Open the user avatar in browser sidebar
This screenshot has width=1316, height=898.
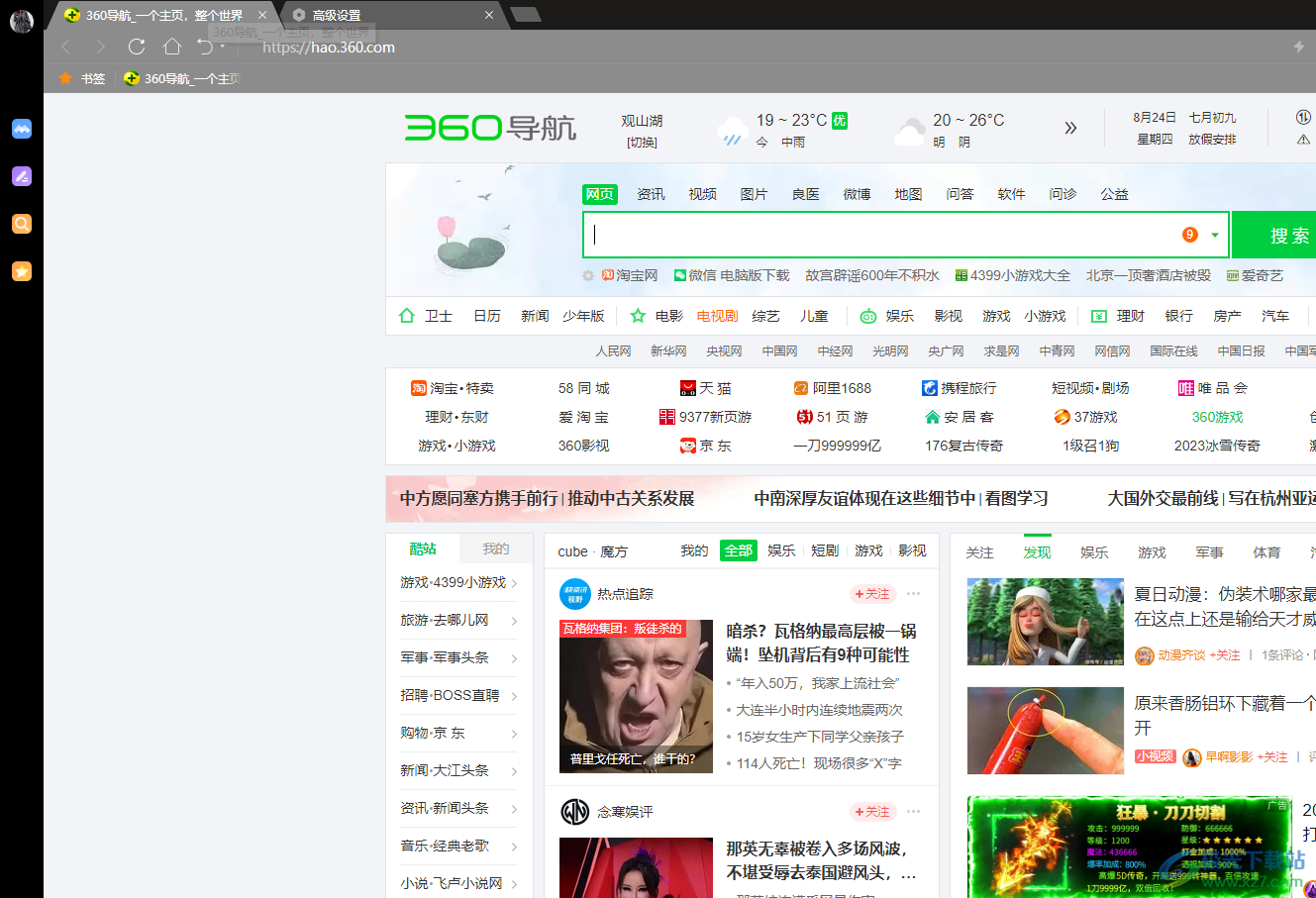click(21, 21)
